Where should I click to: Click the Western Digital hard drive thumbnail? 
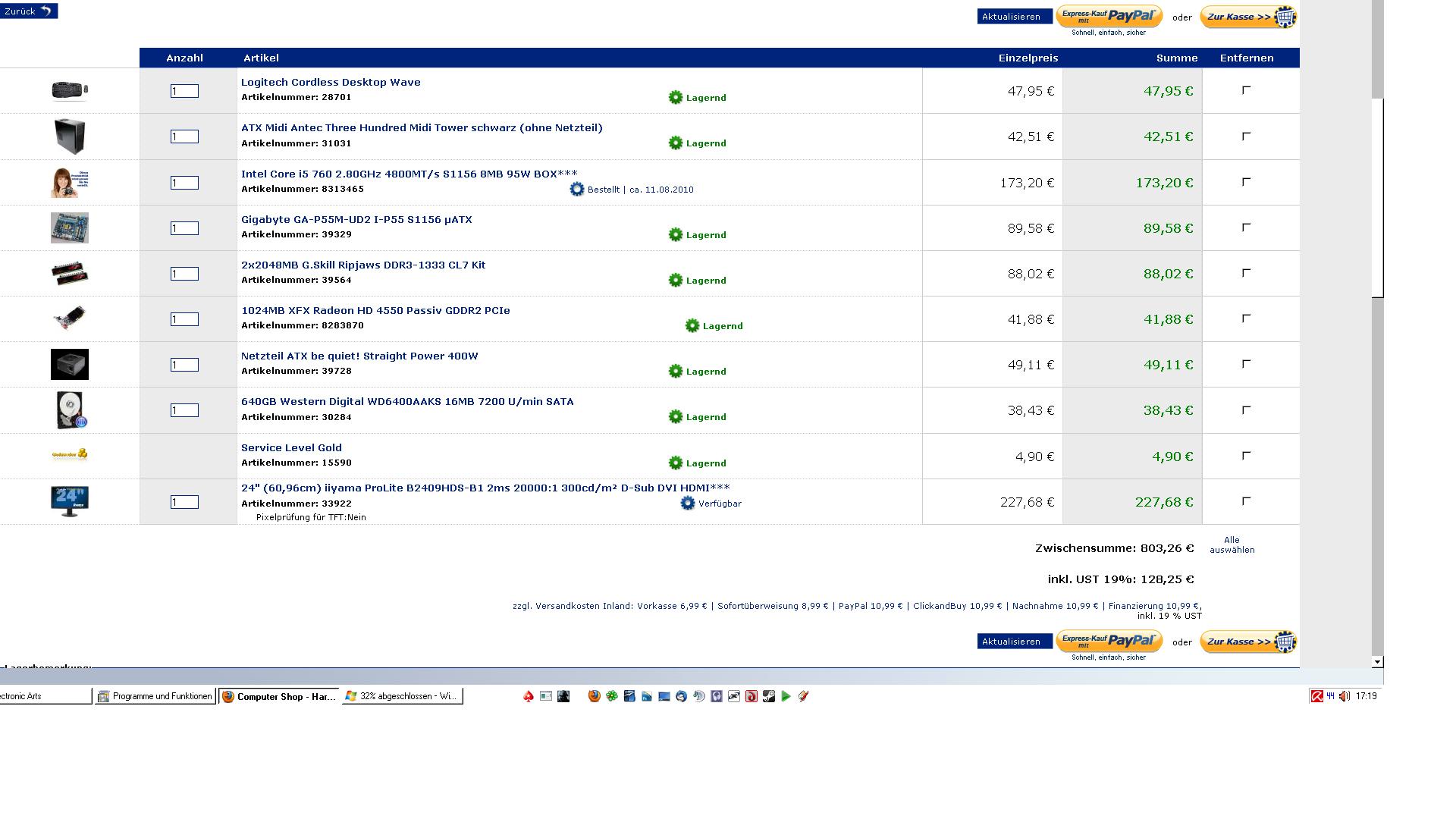point(71,410)
